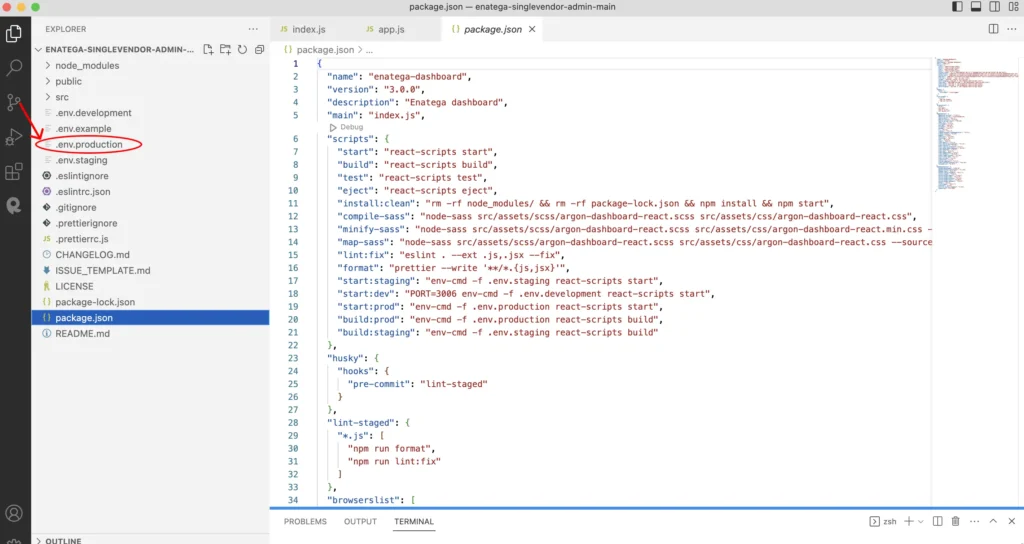The height and width of the screenshot is (544, 1024).
Task: Toggle the primary sidebar visibility
Action: pos(957,7)
